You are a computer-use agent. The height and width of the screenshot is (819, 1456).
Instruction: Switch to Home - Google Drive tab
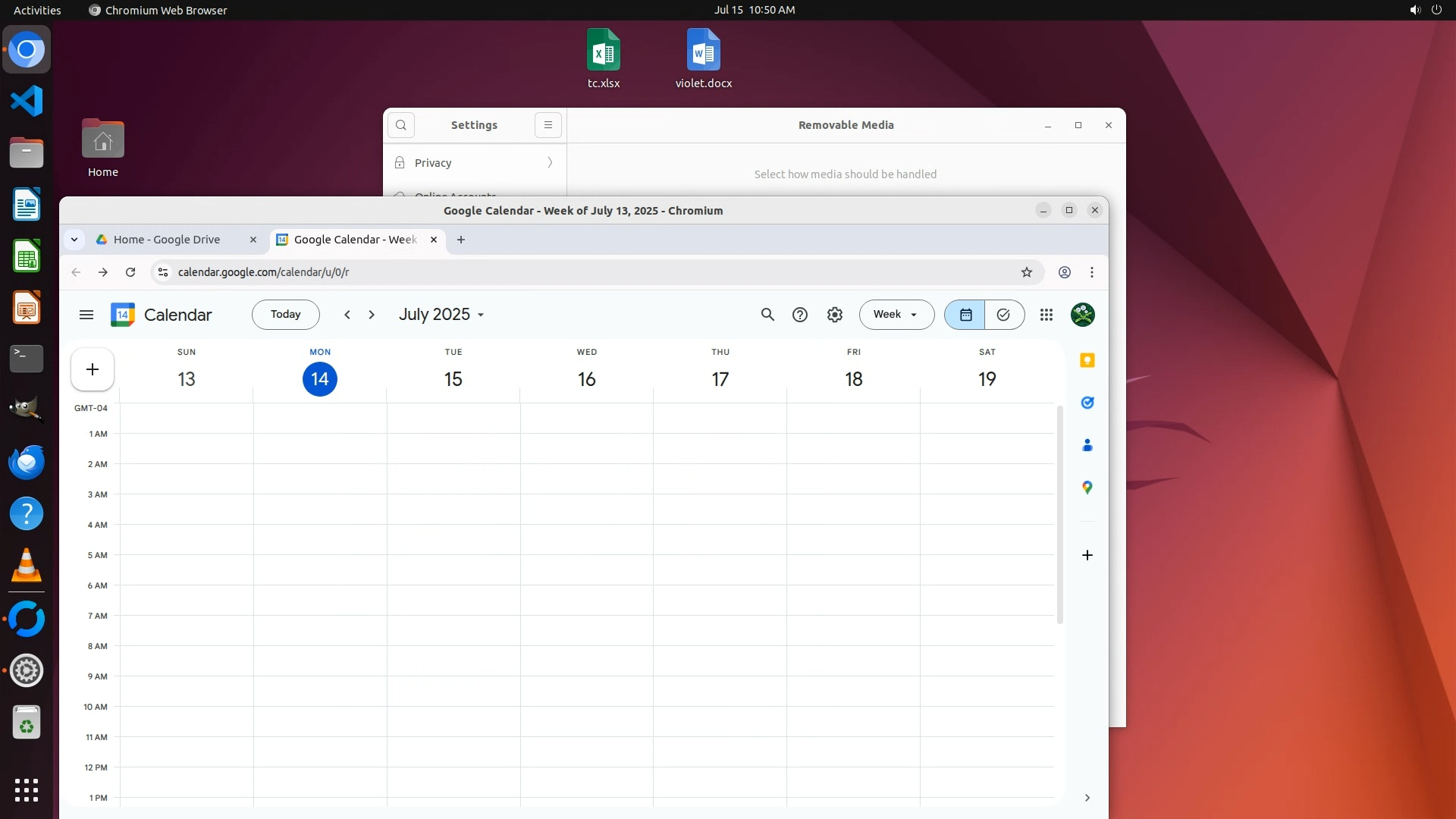click(167, 240)
